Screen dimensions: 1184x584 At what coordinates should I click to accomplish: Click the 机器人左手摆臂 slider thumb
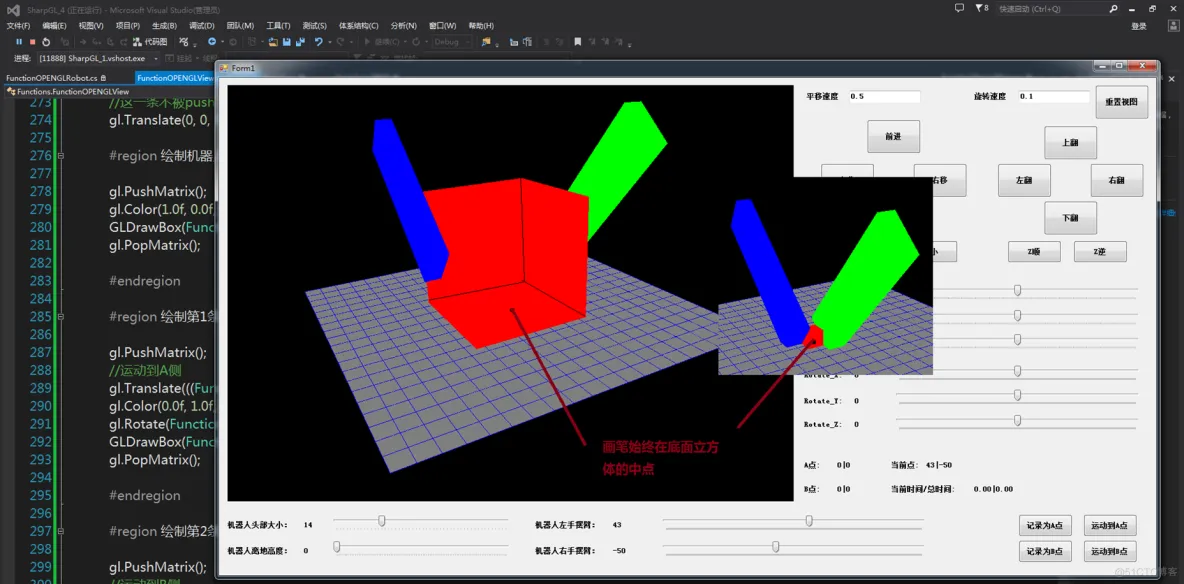point(809,520)
